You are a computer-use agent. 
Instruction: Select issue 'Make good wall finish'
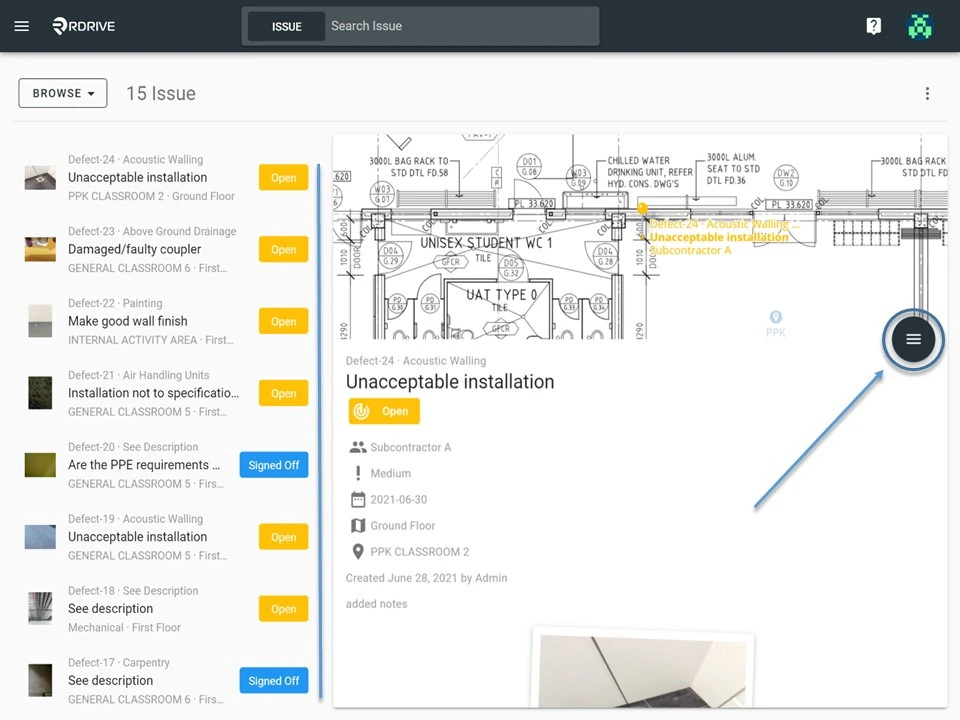click(127, 321)
